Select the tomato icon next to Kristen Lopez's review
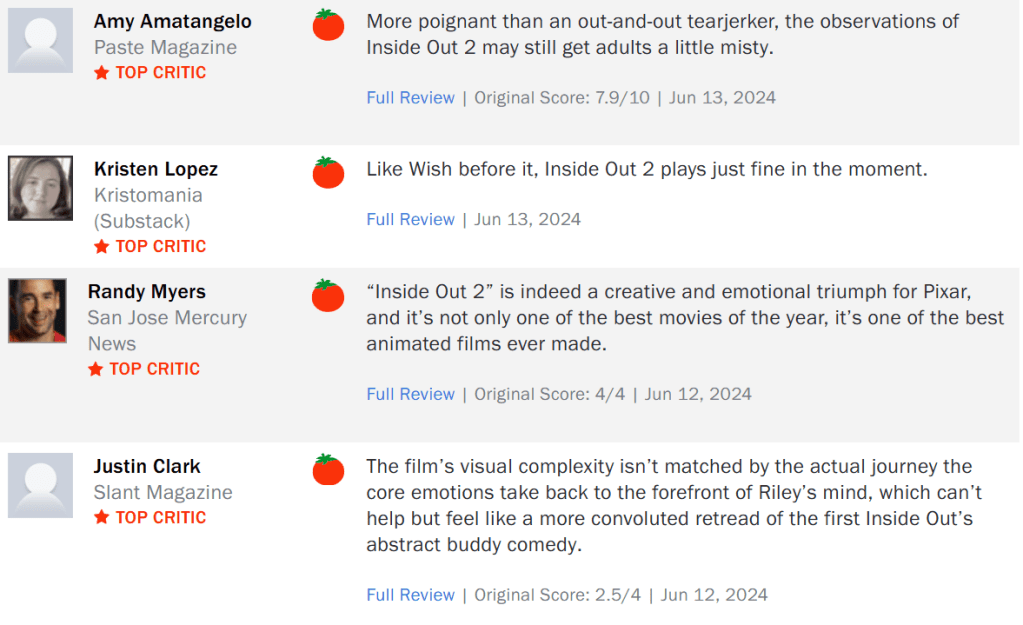This screenshot has width=1023, height=625. click(327, 173)
